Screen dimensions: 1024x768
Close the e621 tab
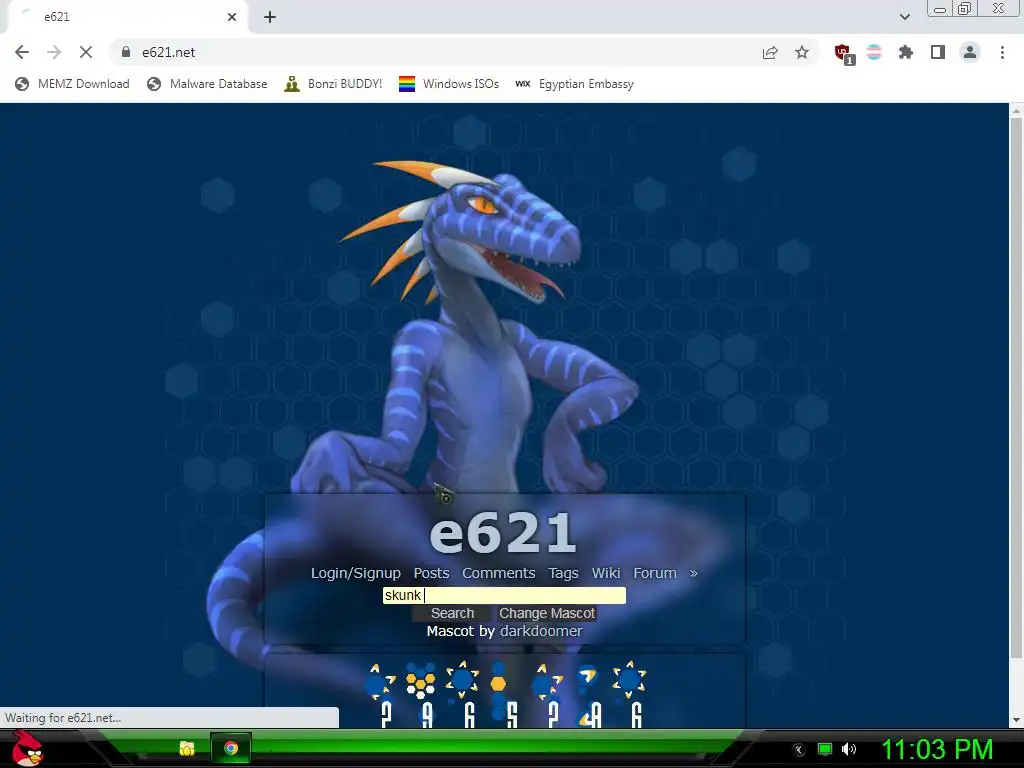(x=232, y=17)
